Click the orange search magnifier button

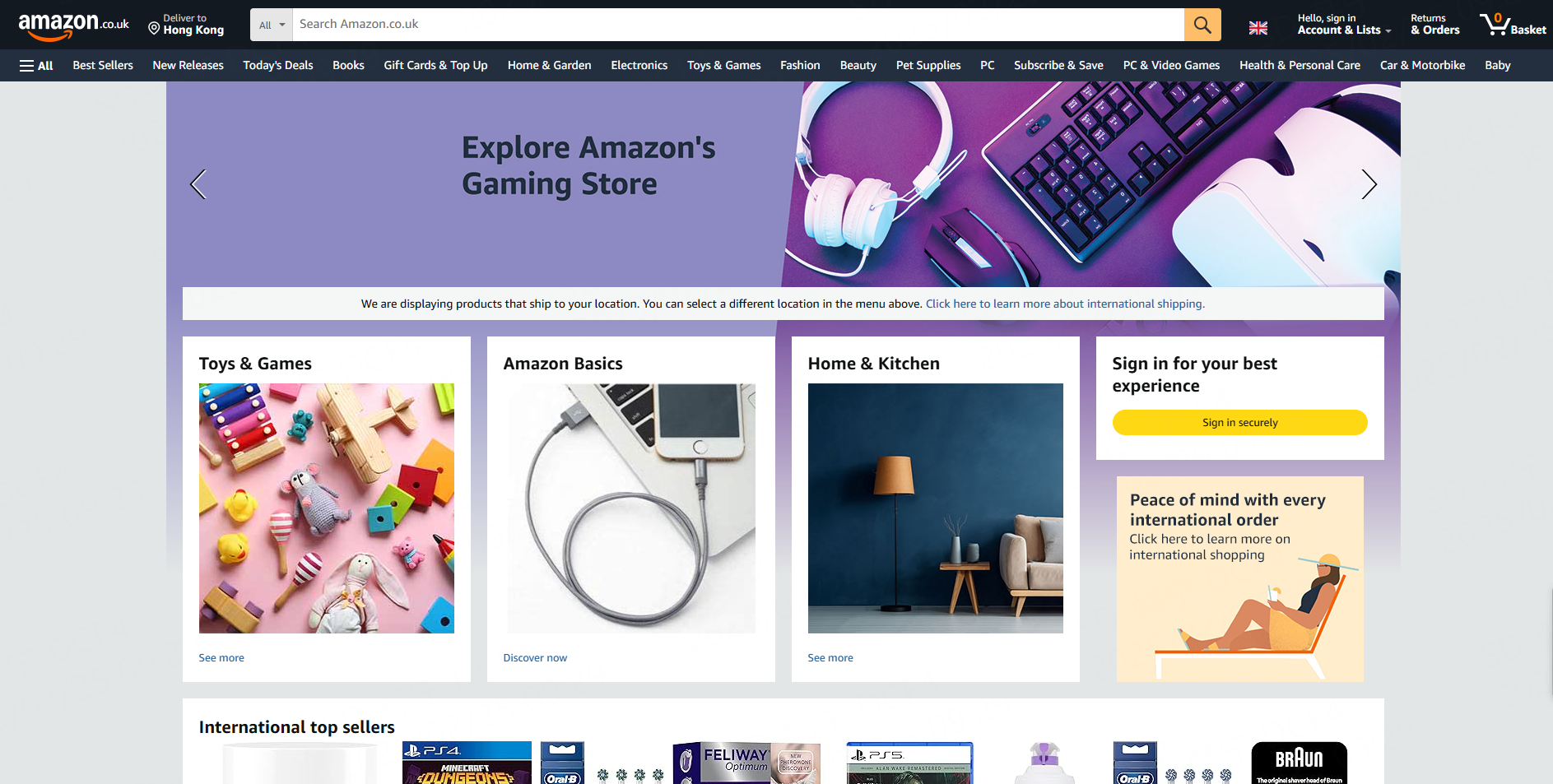1202,25
